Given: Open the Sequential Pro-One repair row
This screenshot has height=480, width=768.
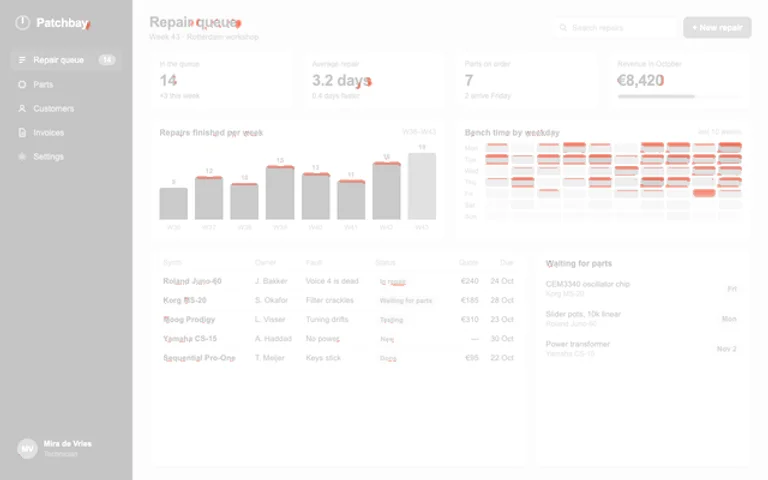Looking at the screenshot, I should 338,358.
